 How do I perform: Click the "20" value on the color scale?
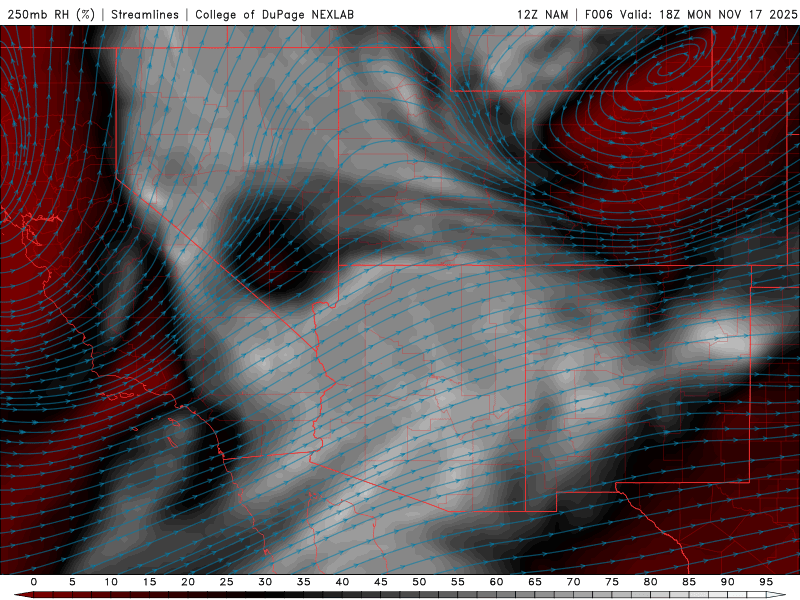tap(188, 582)
